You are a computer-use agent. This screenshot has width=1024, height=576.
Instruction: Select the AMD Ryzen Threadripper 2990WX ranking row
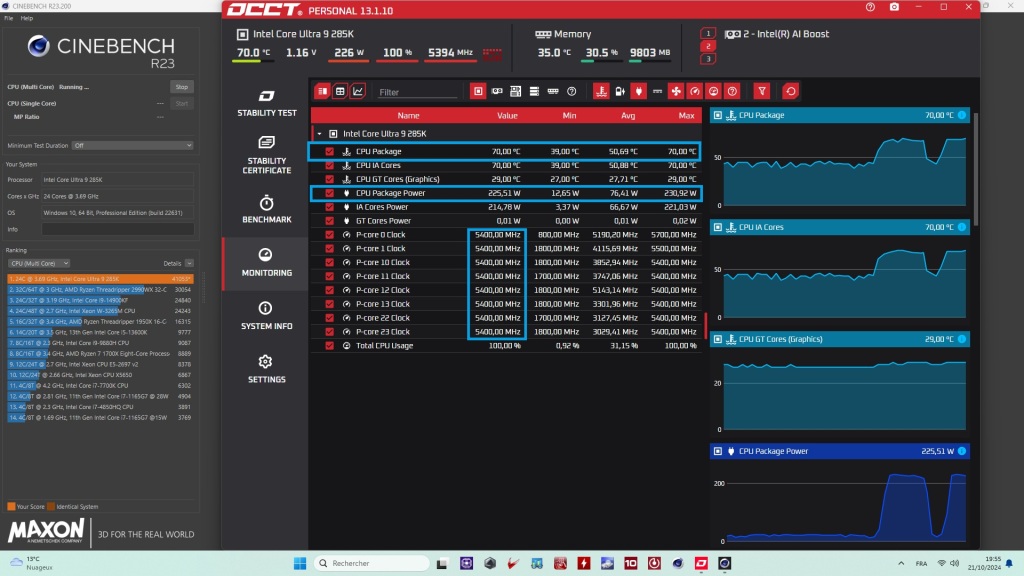pos(100,289)
